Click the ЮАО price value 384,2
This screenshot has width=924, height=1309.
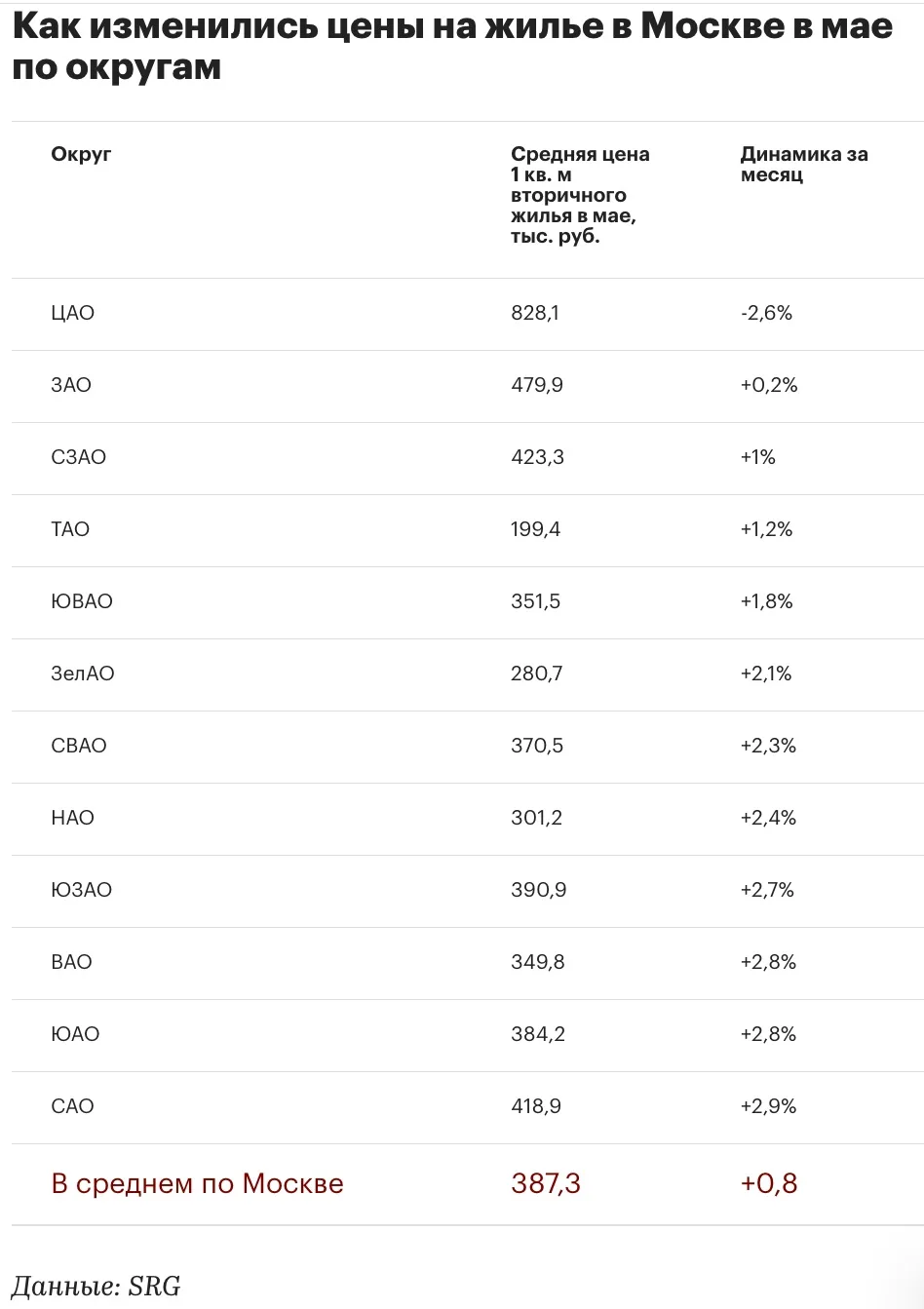click(x=538, y=1034)
